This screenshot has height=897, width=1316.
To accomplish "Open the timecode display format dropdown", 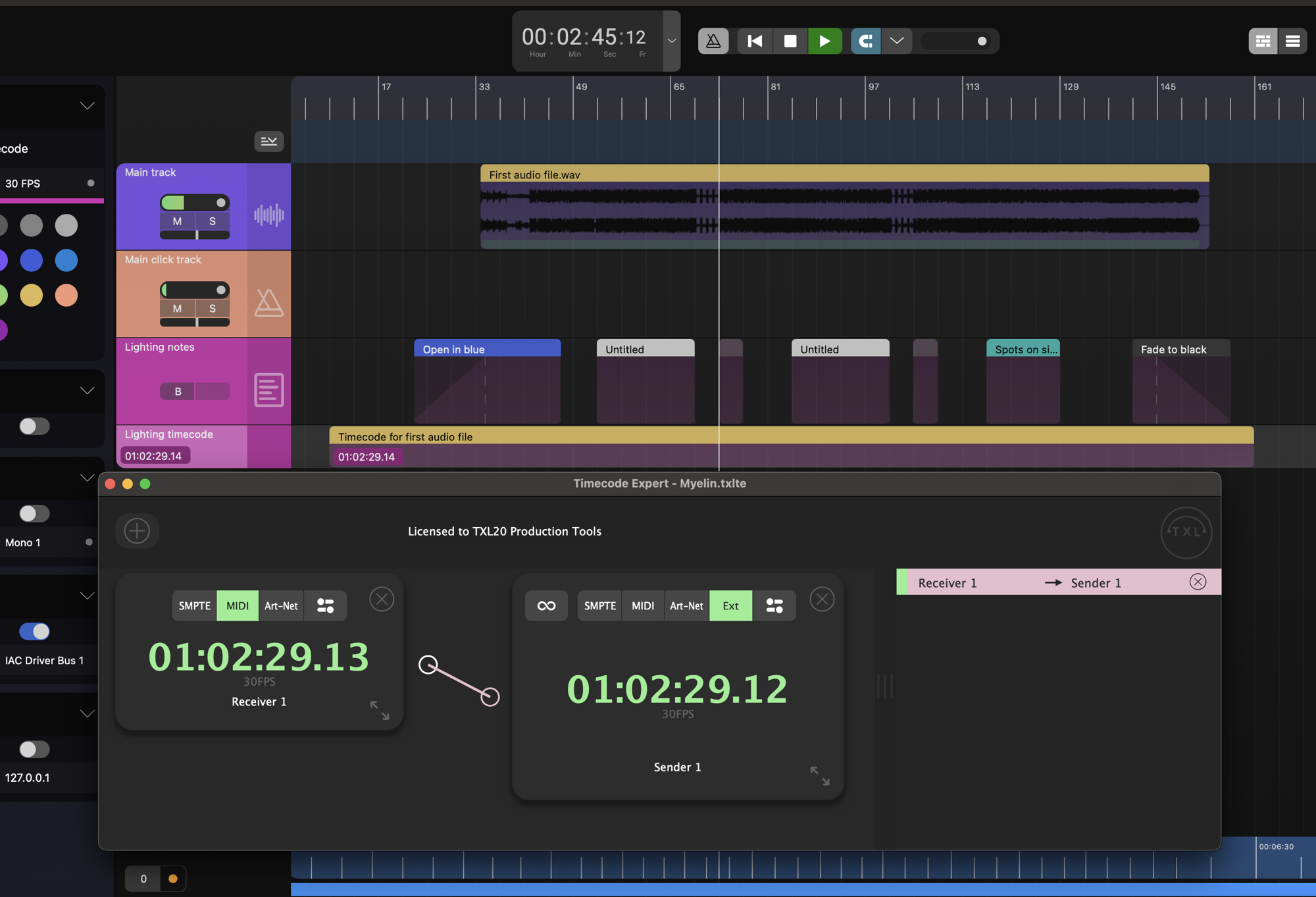I will [x=671, y=41].
